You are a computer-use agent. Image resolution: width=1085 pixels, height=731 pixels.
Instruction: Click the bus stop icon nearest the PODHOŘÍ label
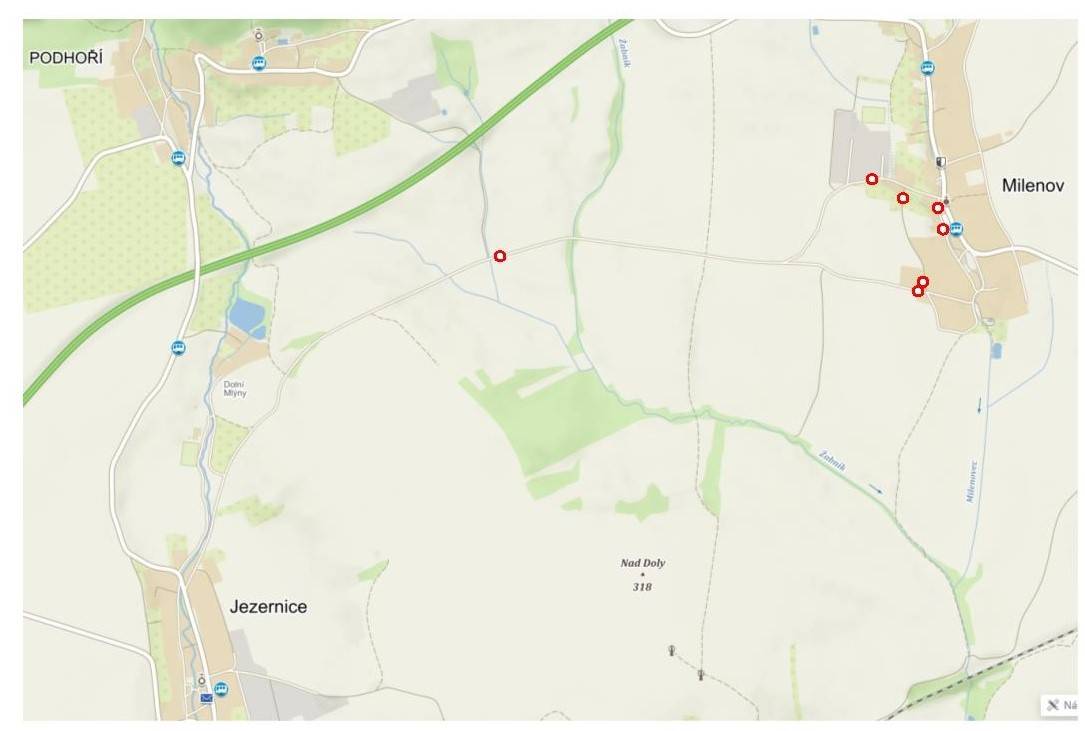(x=179, y=159)
